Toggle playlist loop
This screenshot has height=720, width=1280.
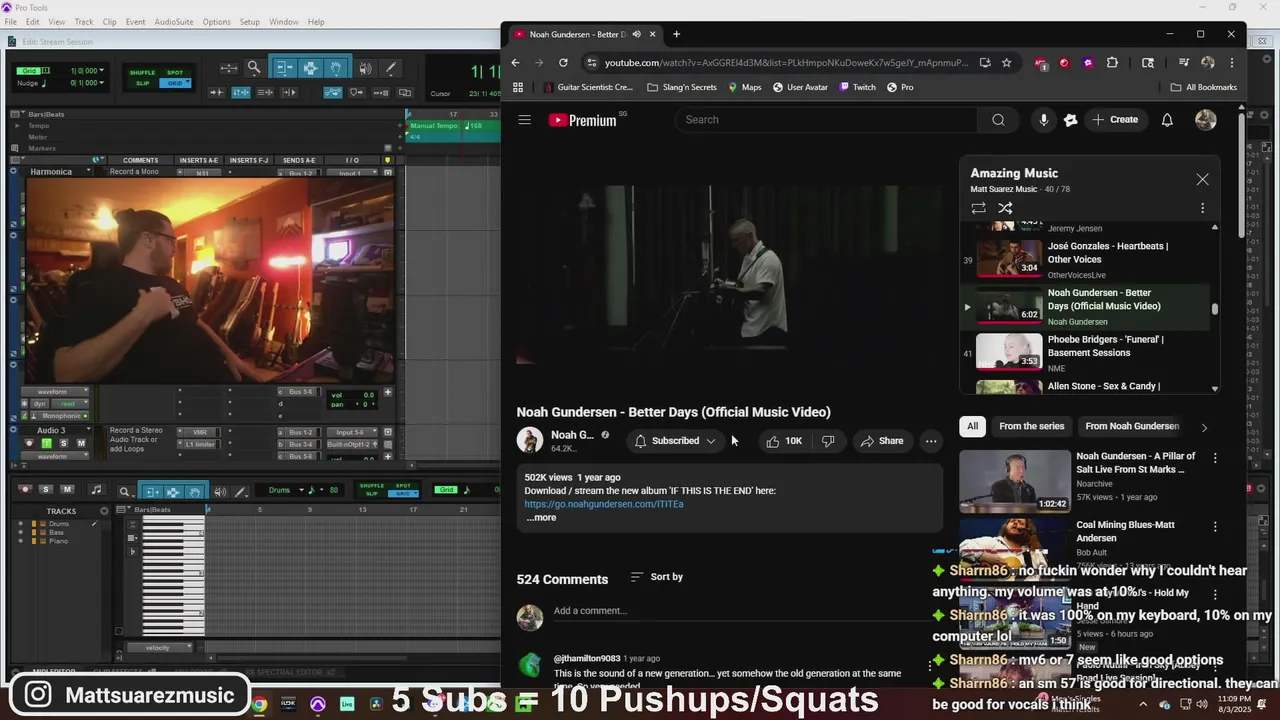[x=978, y=208]
